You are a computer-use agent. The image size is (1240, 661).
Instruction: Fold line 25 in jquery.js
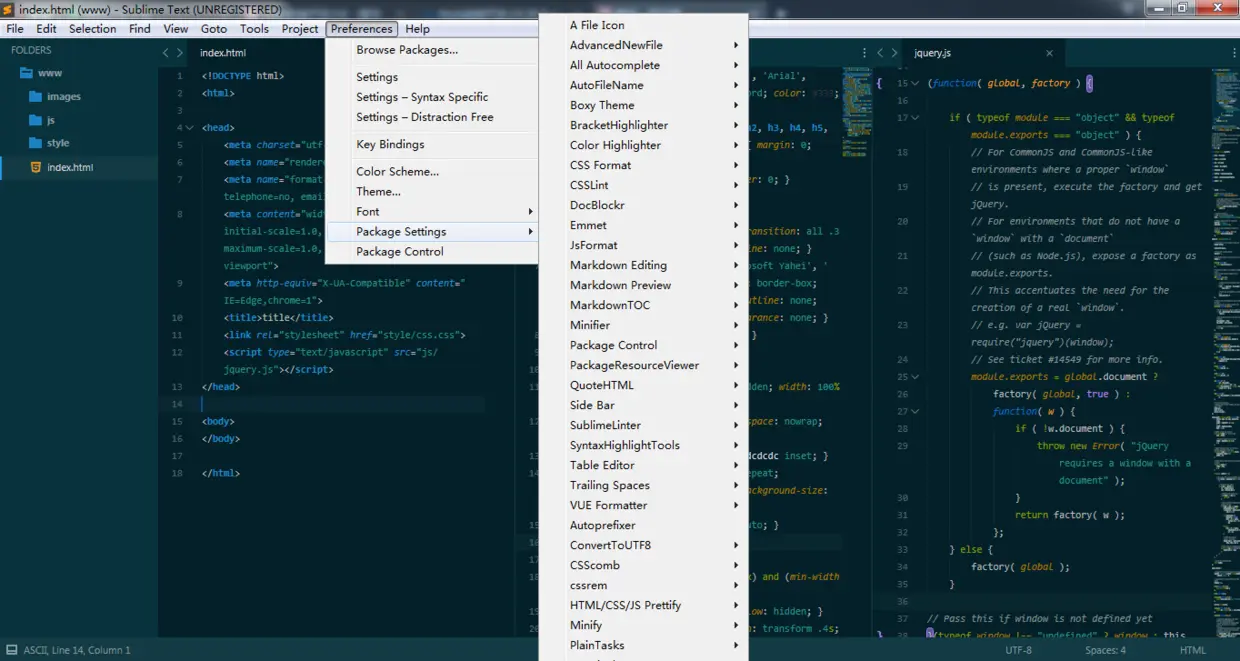coord(915,377)
